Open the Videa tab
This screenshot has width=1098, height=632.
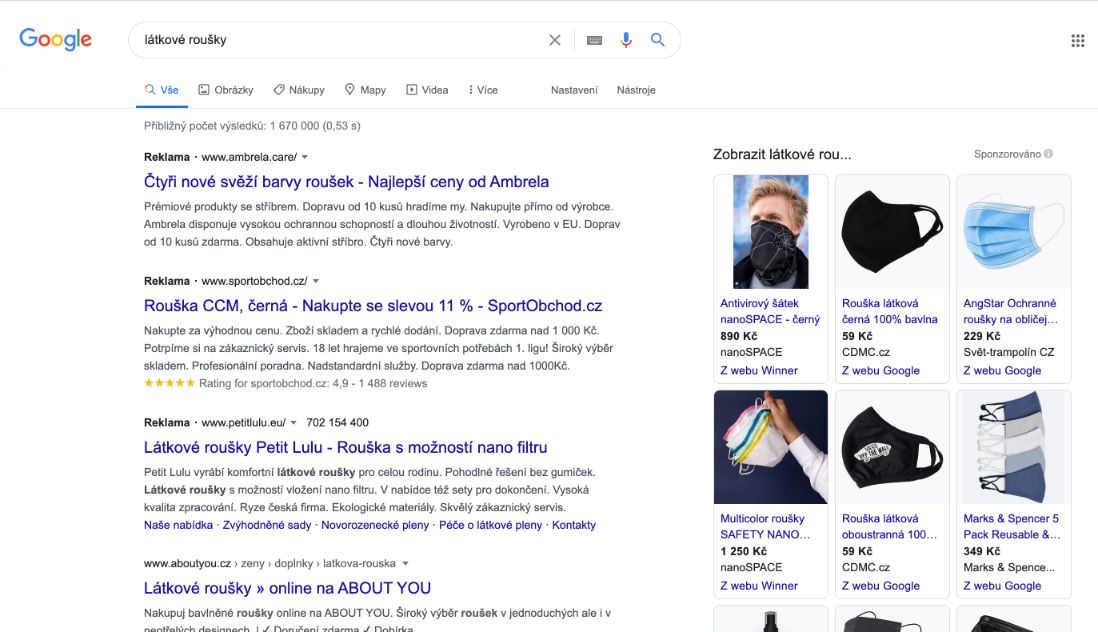pos(427,90)
